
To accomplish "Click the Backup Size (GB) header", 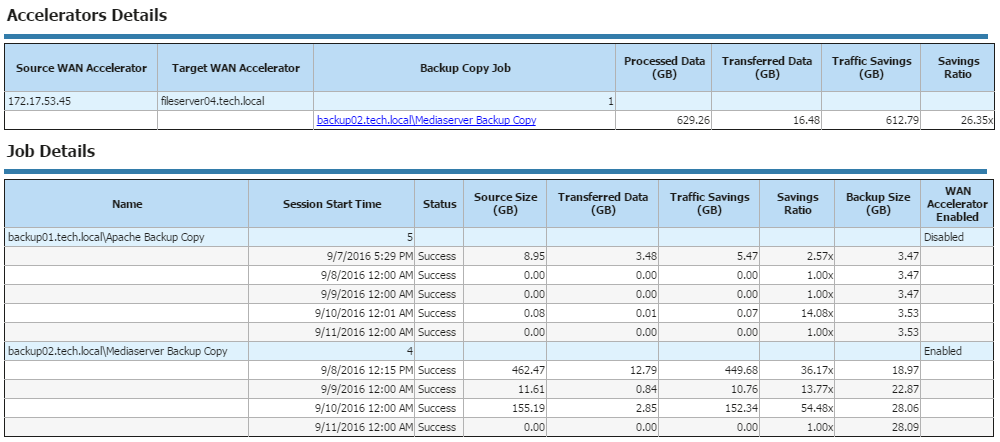I will [x=878, y=204].
